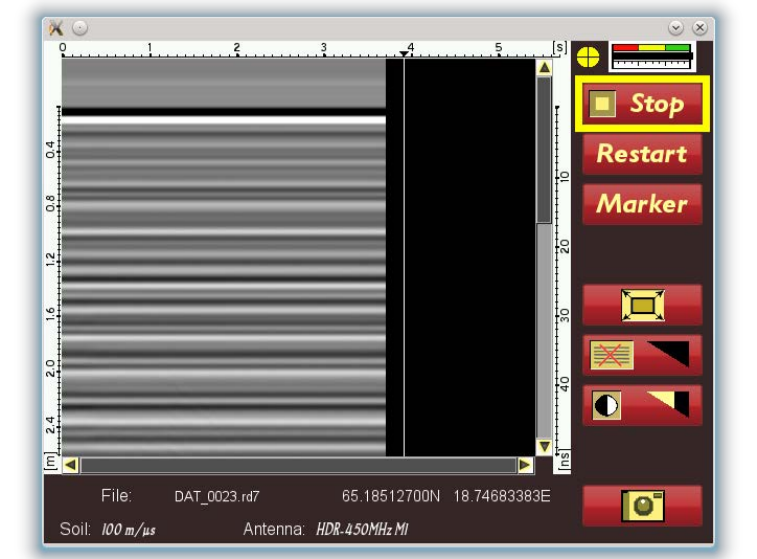Click the [m] depth unit label
This screenshot has height=559, width=757.
pyautogui.click(x=51, y=461)
